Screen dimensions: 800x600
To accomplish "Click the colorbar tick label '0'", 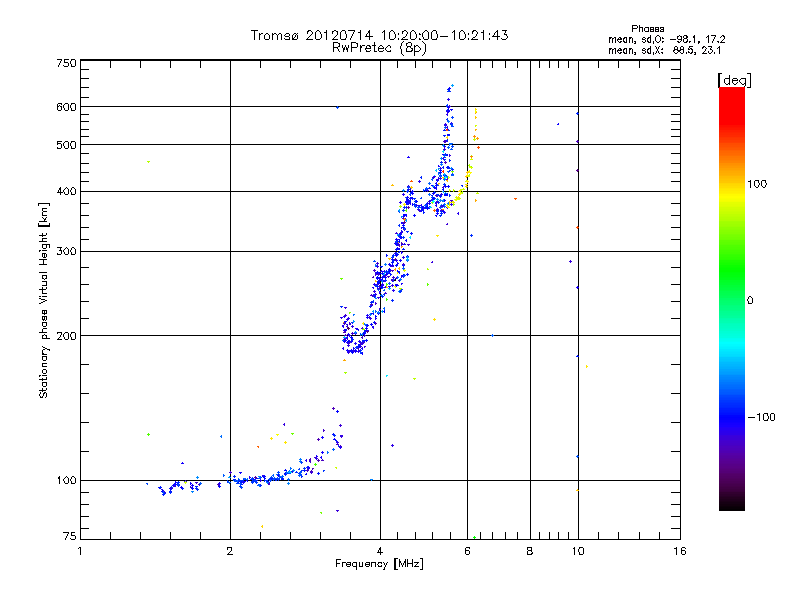I will click(x=750, y=301).
